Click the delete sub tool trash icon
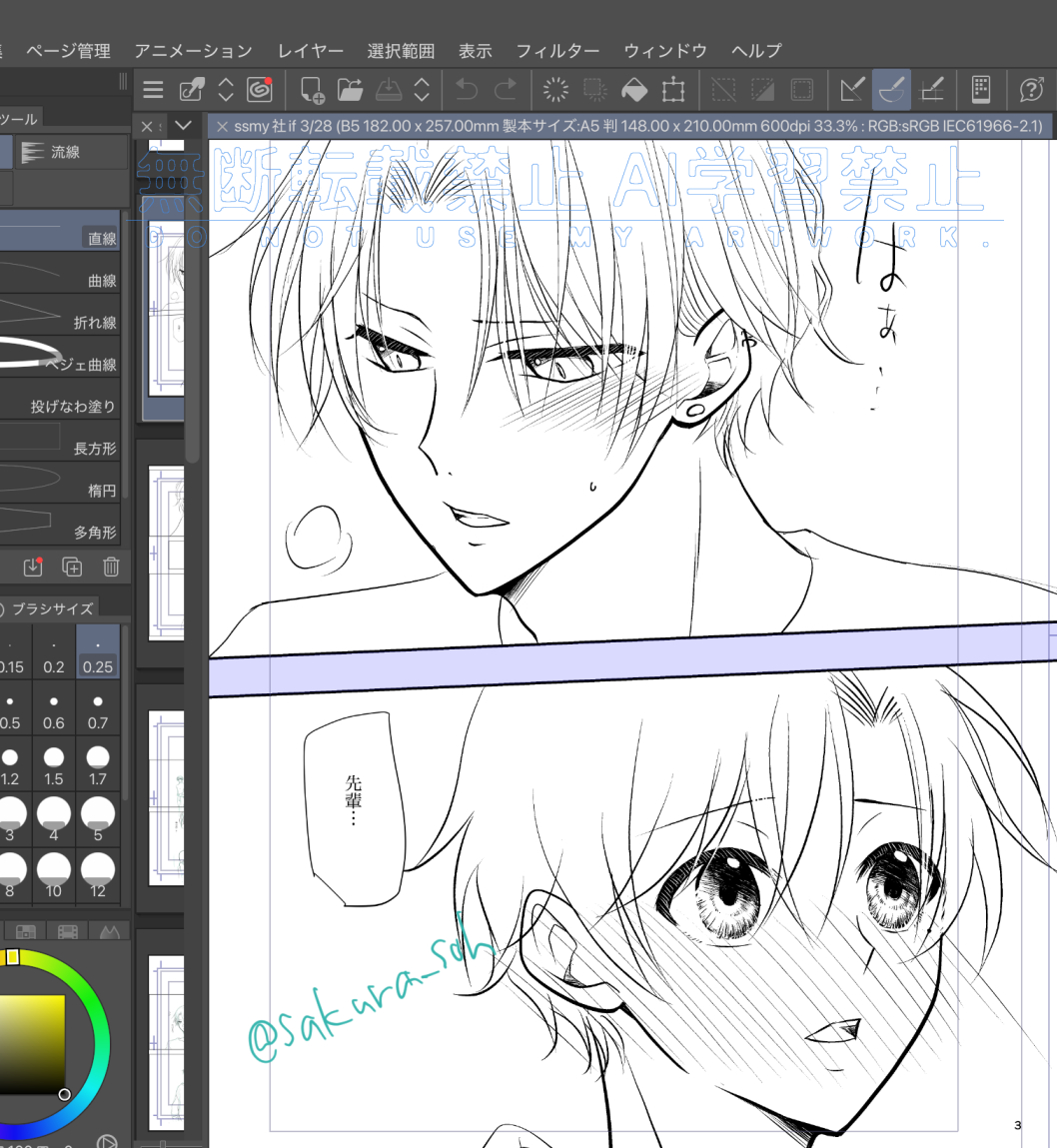The height and width of the screenshot is (1148, 1057). pos(111,567)
